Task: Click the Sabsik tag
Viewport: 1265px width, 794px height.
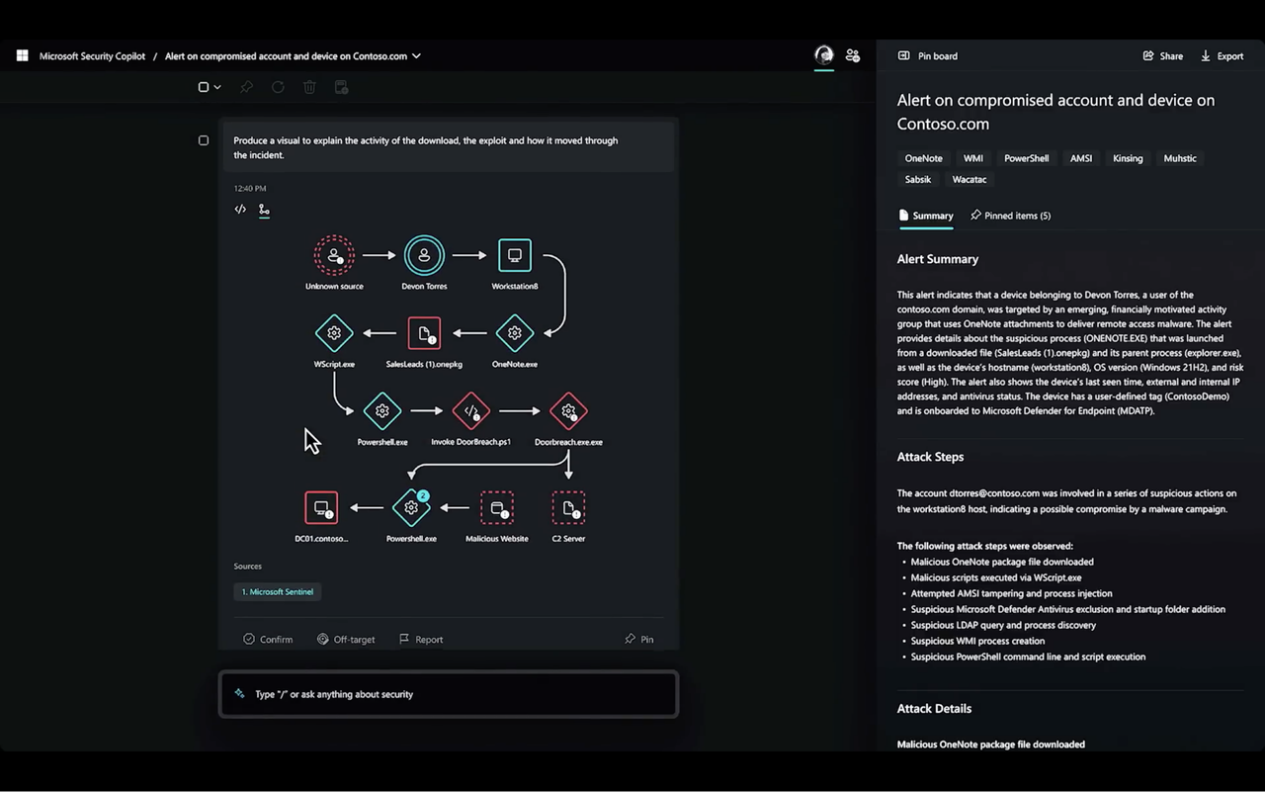Action: click(x=918, y=180)
